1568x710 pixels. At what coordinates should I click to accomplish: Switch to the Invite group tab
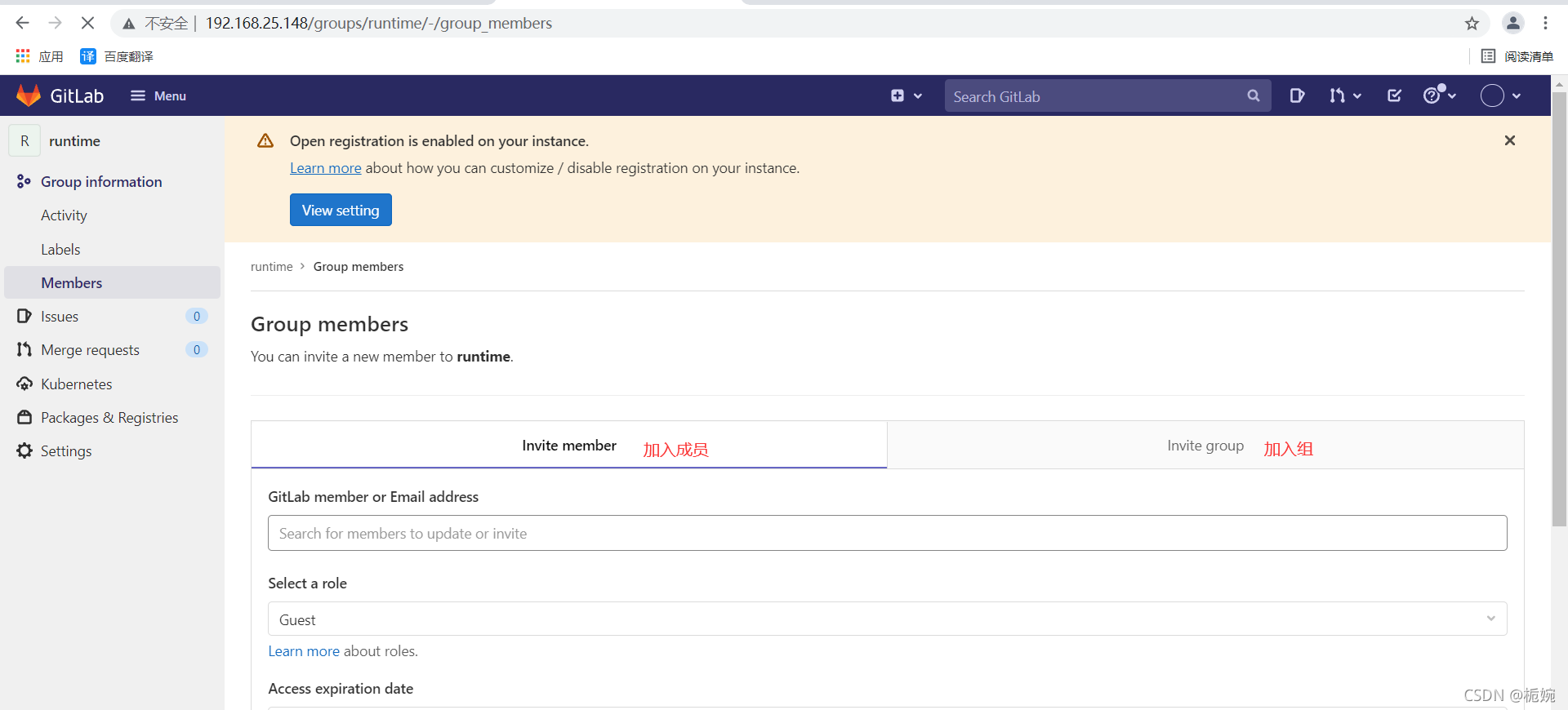coord(1205,446)
